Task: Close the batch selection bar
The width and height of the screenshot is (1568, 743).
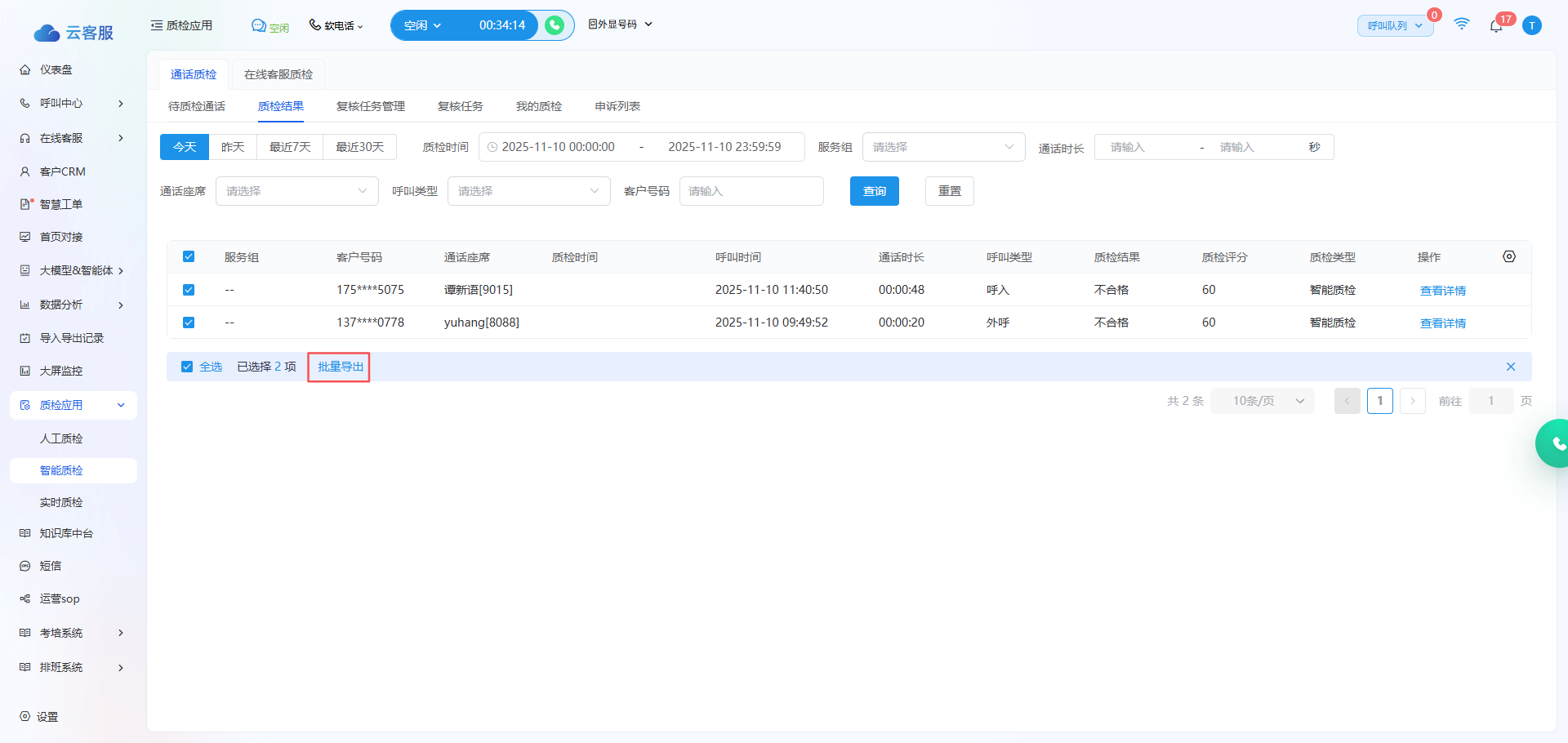Action: coord(1510,367)
